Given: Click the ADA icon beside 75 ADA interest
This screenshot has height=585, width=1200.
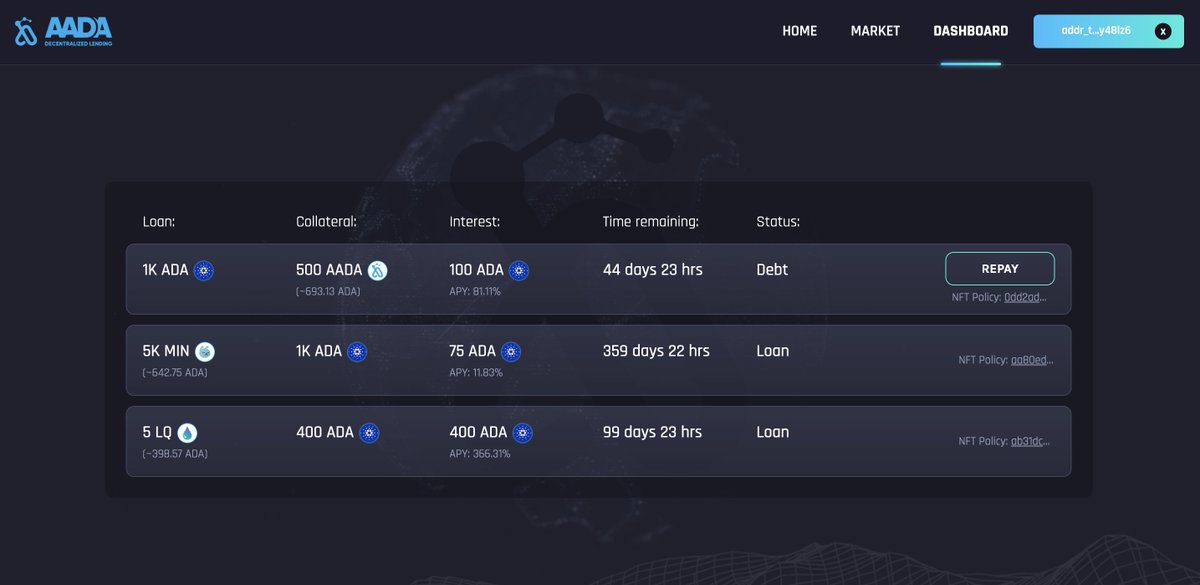Looking at the screenshot, I should coord(511,352).
